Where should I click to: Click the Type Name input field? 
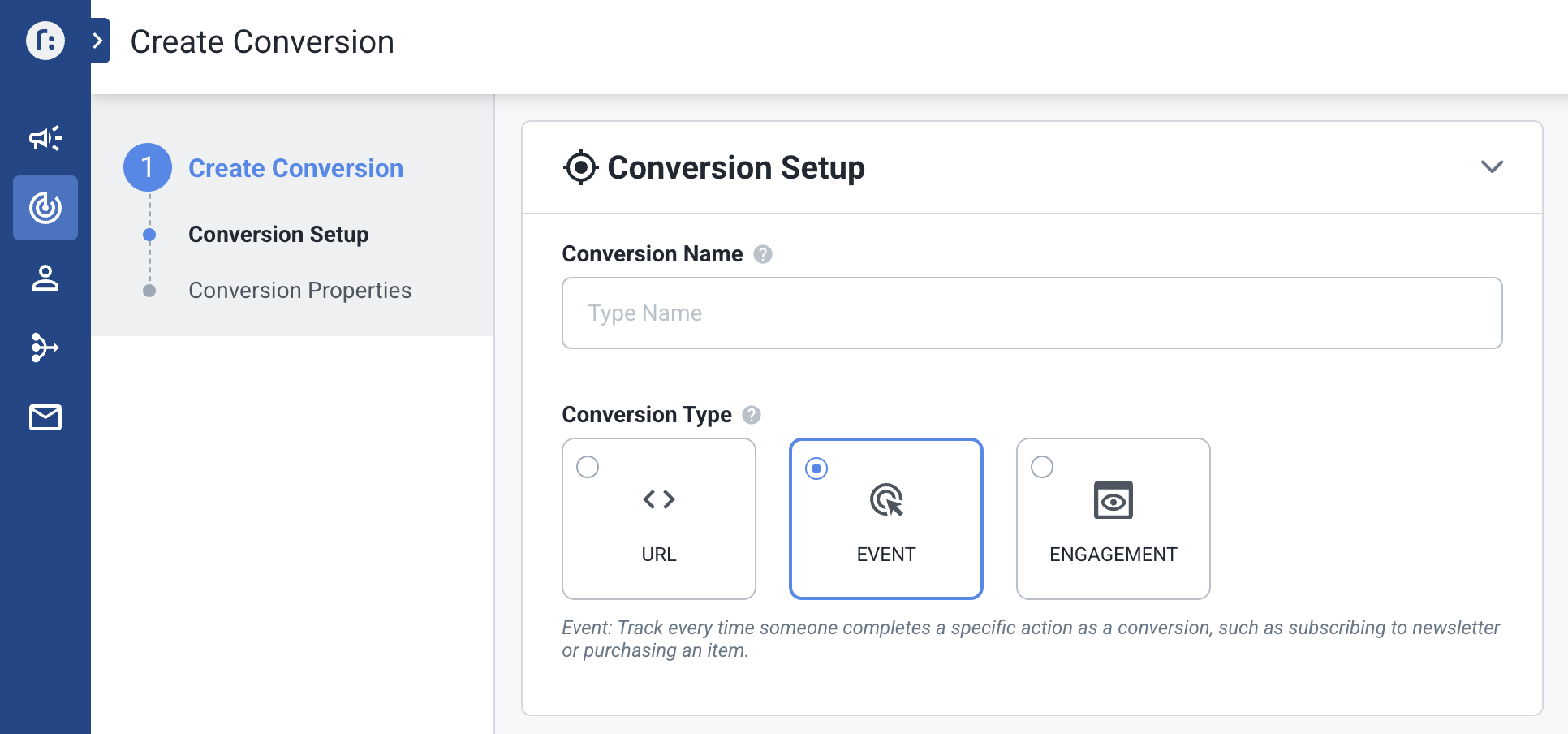pyautogui.click(x=1032, y=313)
